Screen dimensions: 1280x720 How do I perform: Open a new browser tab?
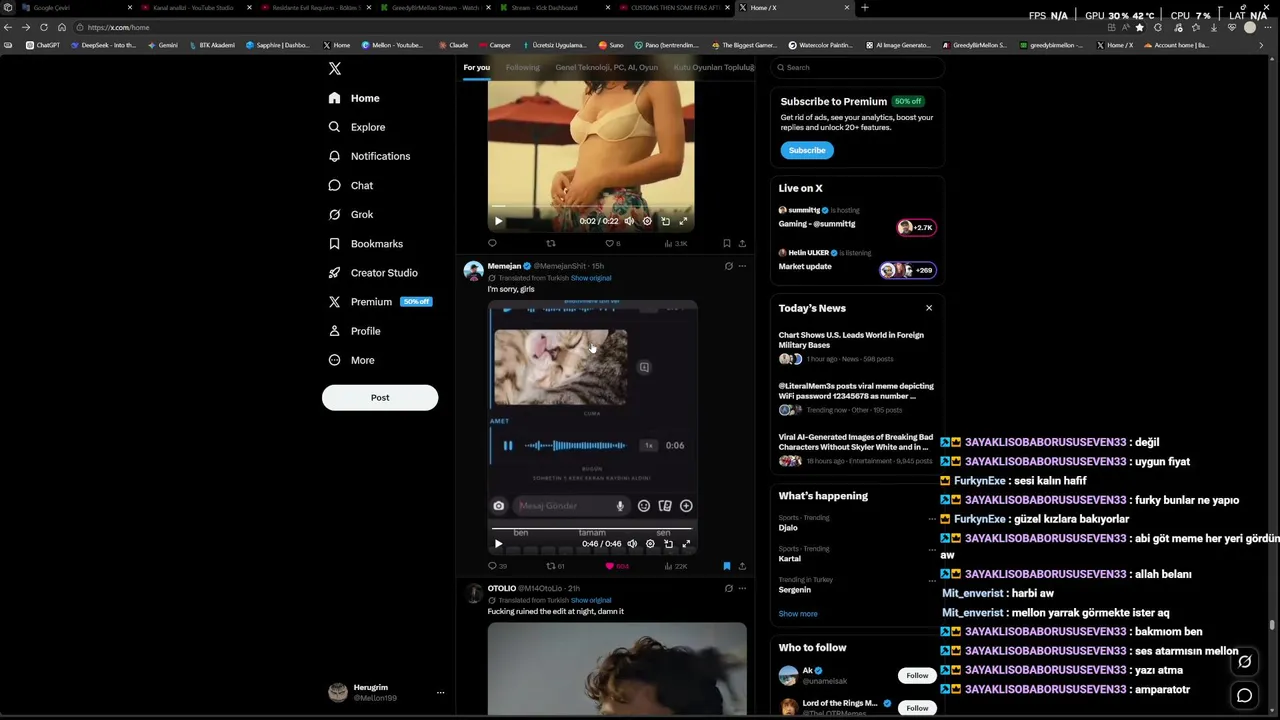pyautogui.click(x=864, y=8)
